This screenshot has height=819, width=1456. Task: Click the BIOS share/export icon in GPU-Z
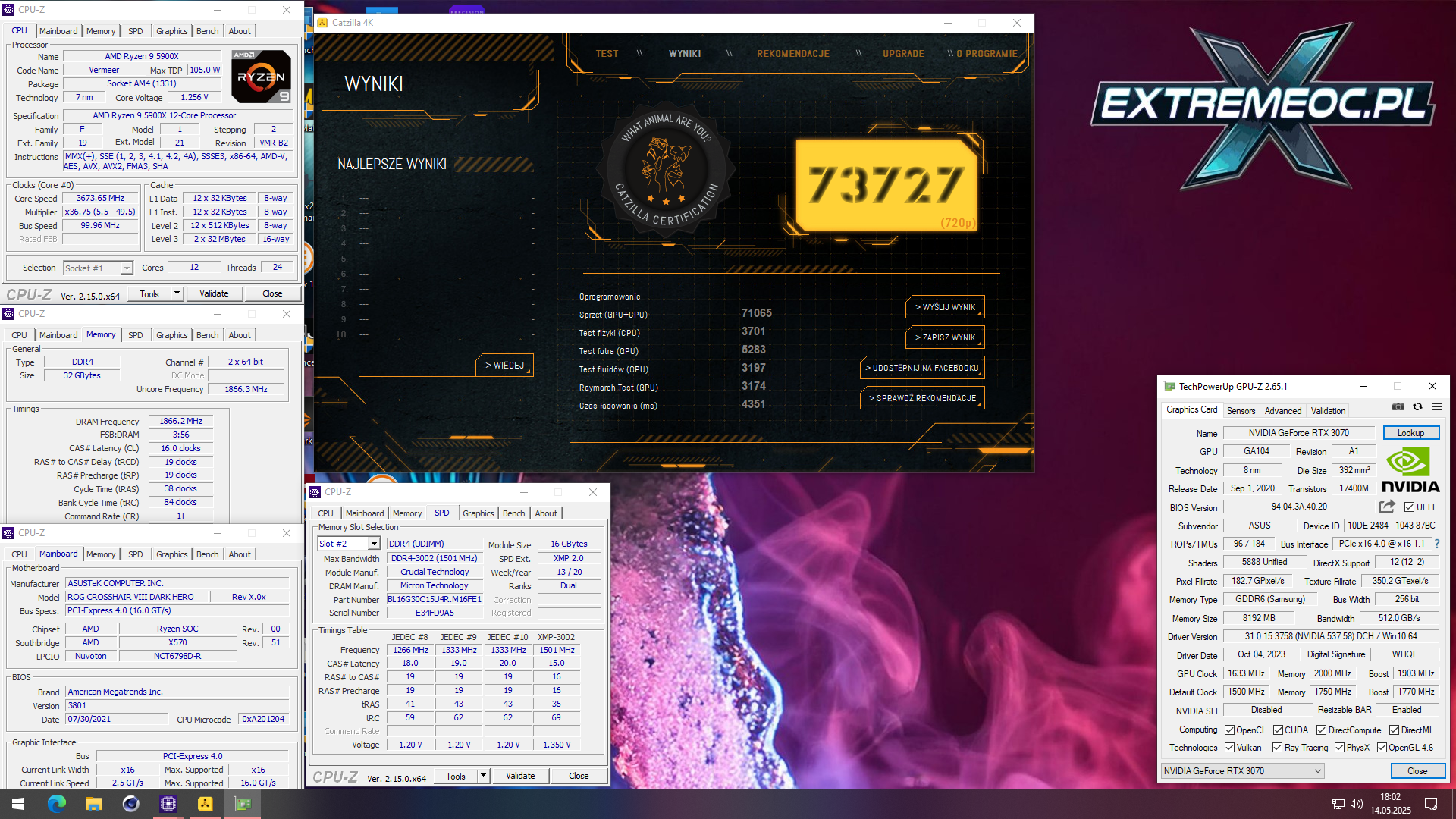click(x=1387, y=507)
